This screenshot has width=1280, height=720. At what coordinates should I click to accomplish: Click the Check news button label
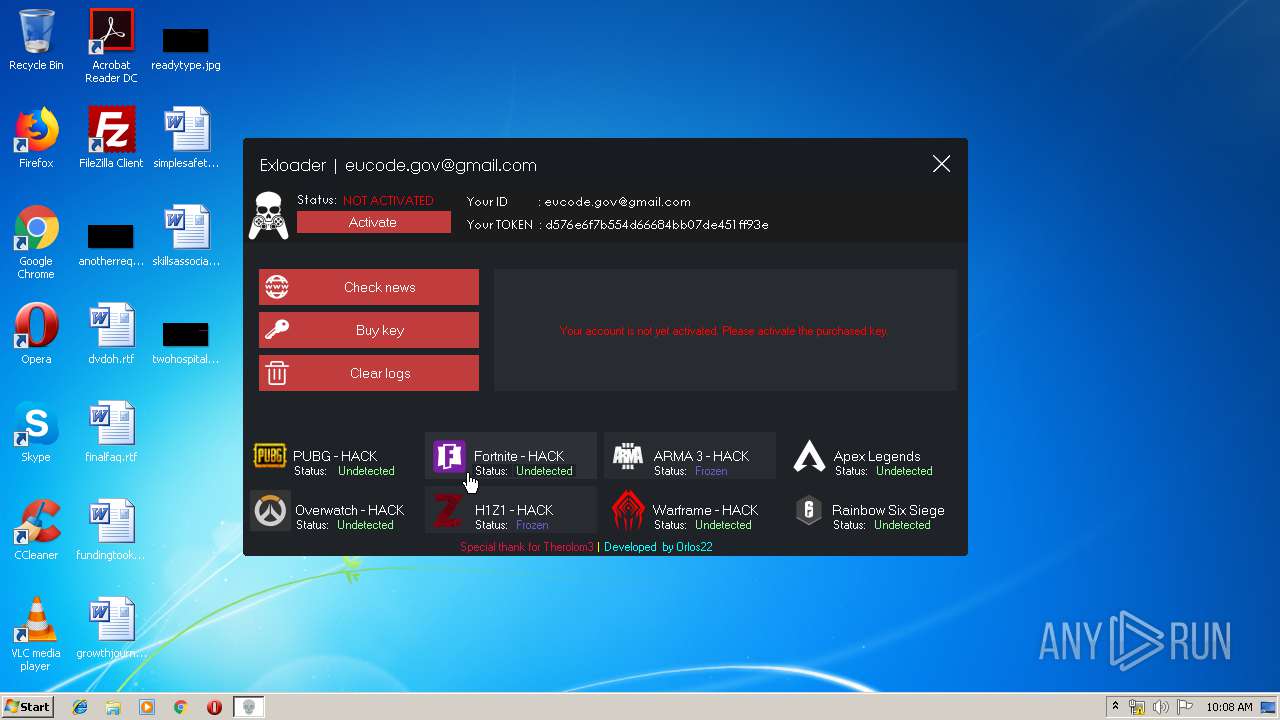pyautogui.click(x=380, y=287)
